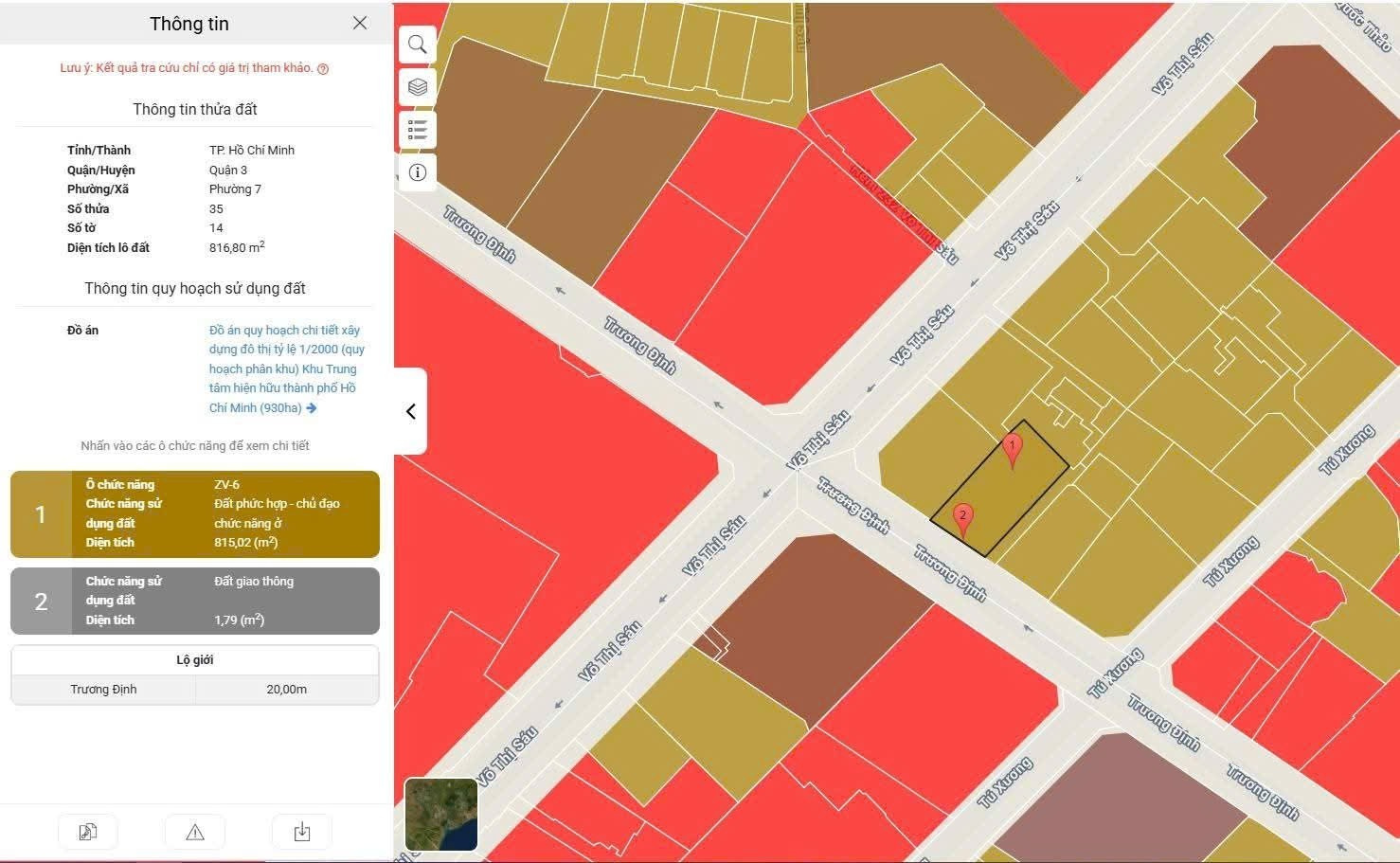Click the red "Lưu ý" reference note text
Screen dimensions: 1400x863
pyautogui.click(x=186, y=68)
